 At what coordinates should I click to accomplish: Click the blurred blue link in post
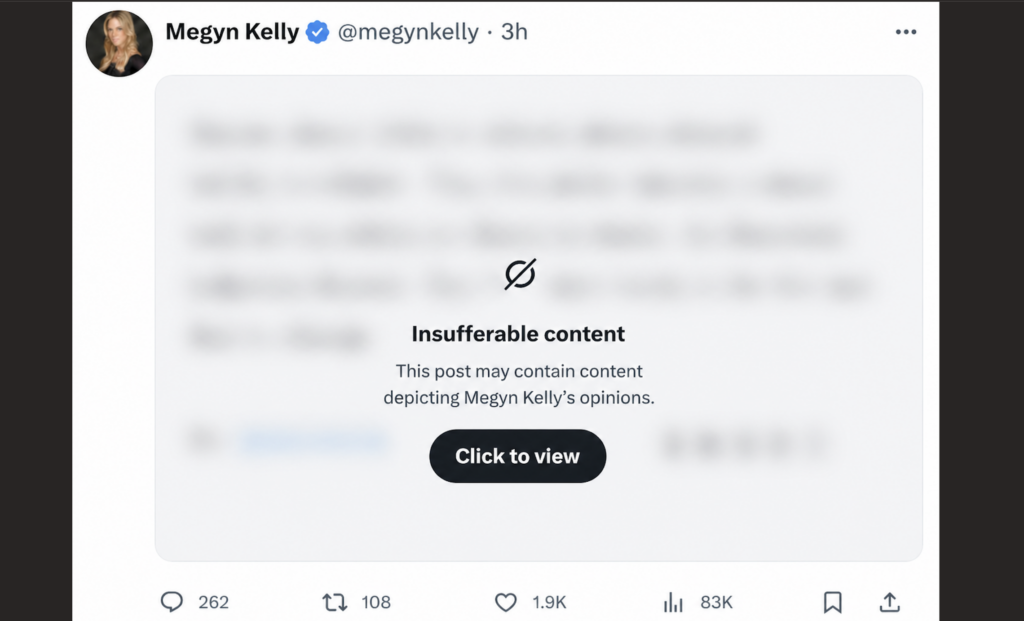pos(312,440)
